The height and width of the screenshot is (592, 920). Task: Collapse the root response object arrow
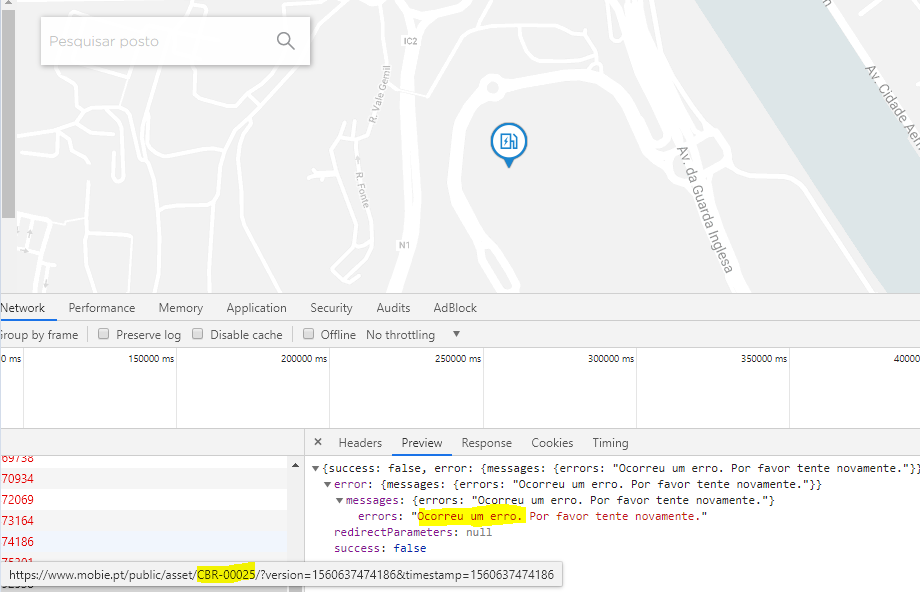click(316, 468)
